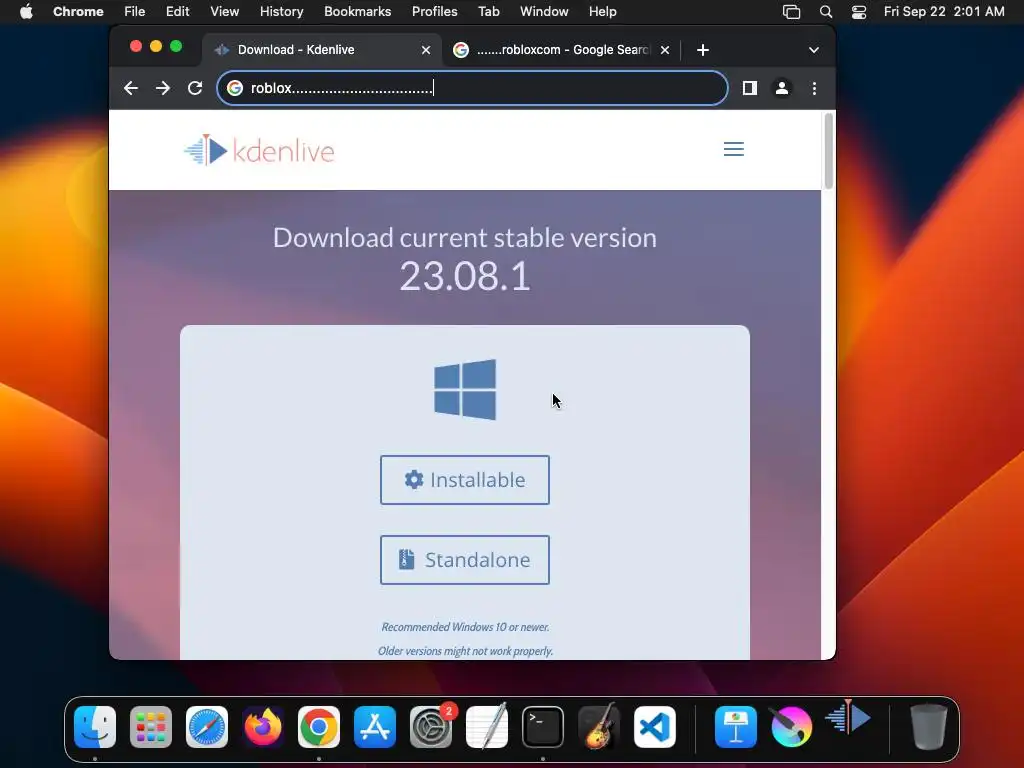Open Spotlight search in menu bar
This screenshot has width=1024, height=768.
(825, 12)
